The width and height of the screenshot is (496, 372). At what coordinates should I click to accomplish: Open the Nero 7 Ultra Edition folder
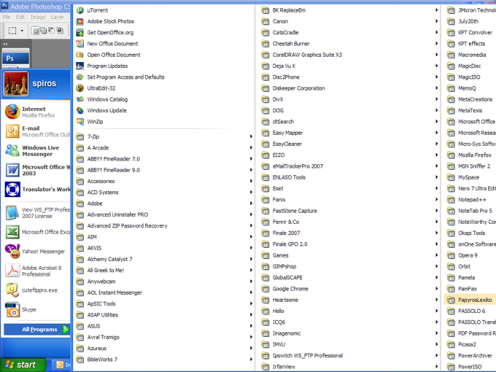click(470, 189)
